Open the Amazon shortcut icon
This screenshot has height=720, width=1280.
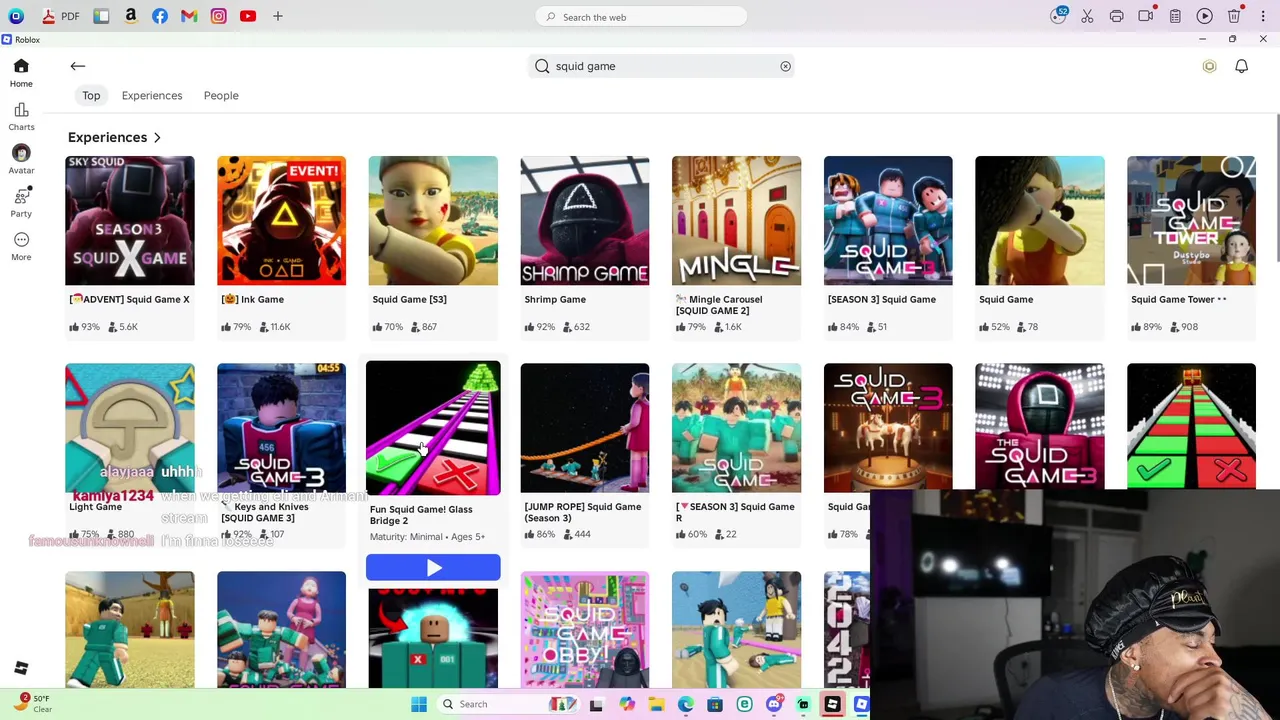click(x=131, y=16)
